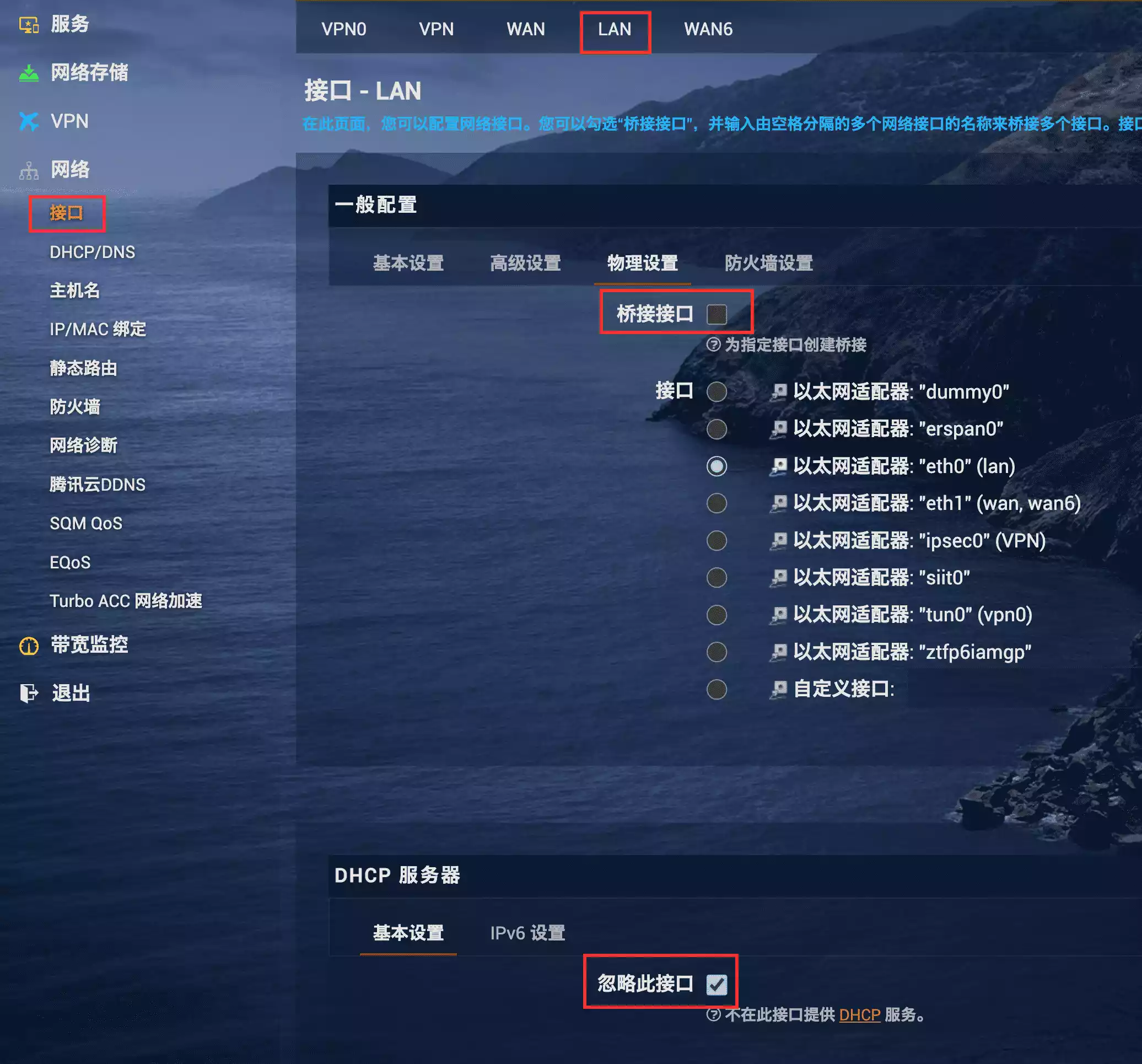Enable the 桥接接口 checkbox

(x=717, y=314)
